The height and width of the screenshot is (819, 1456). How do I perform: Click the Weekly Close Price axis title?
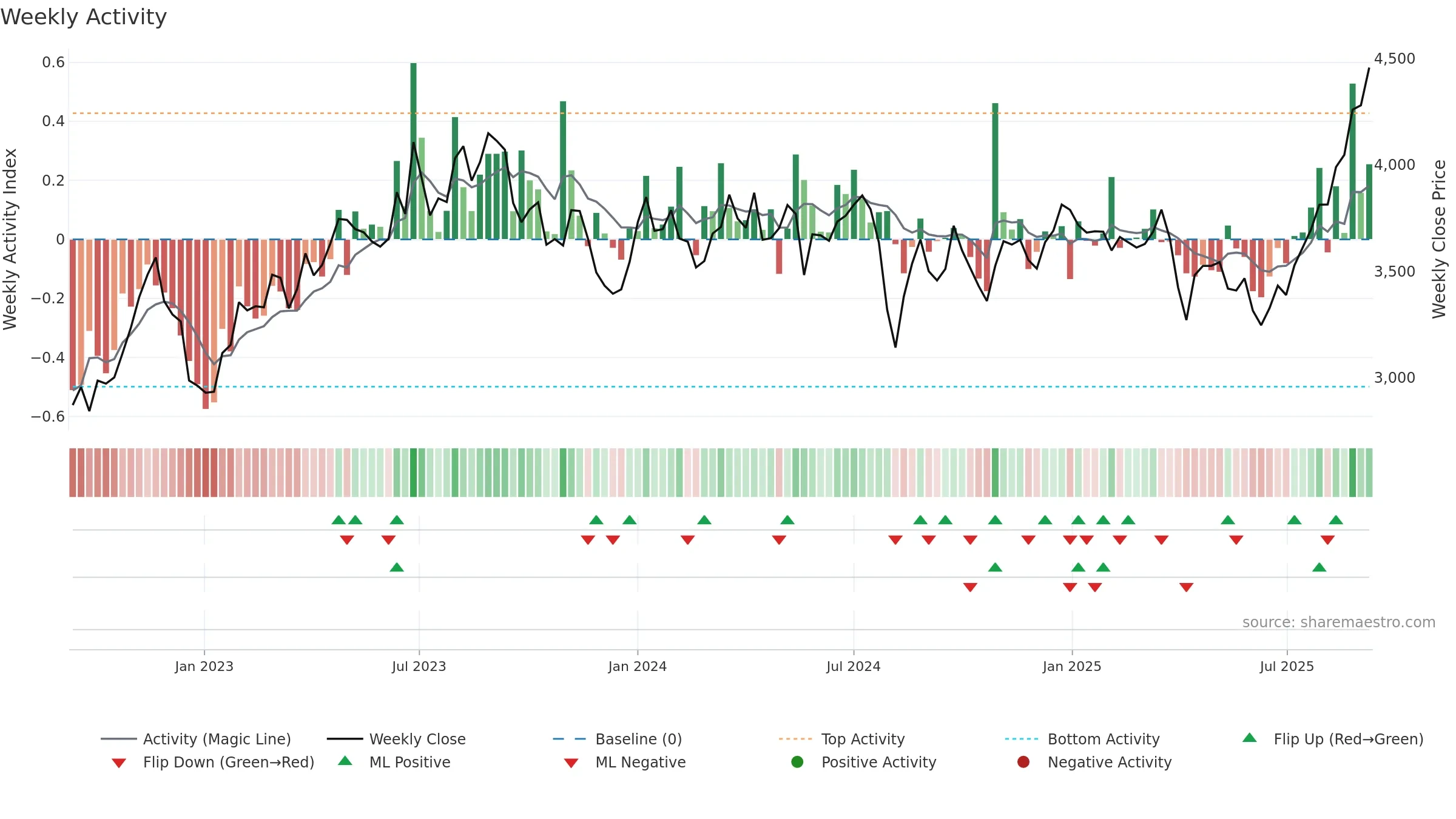[1439, 239]
